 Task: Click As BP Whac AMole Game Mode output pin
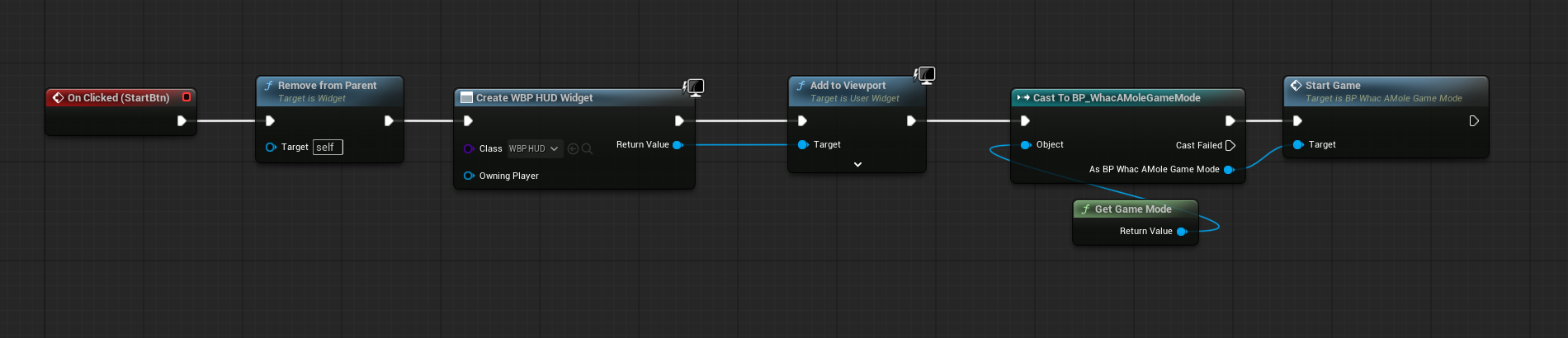pyautogui.click(x=1229, y=170)
